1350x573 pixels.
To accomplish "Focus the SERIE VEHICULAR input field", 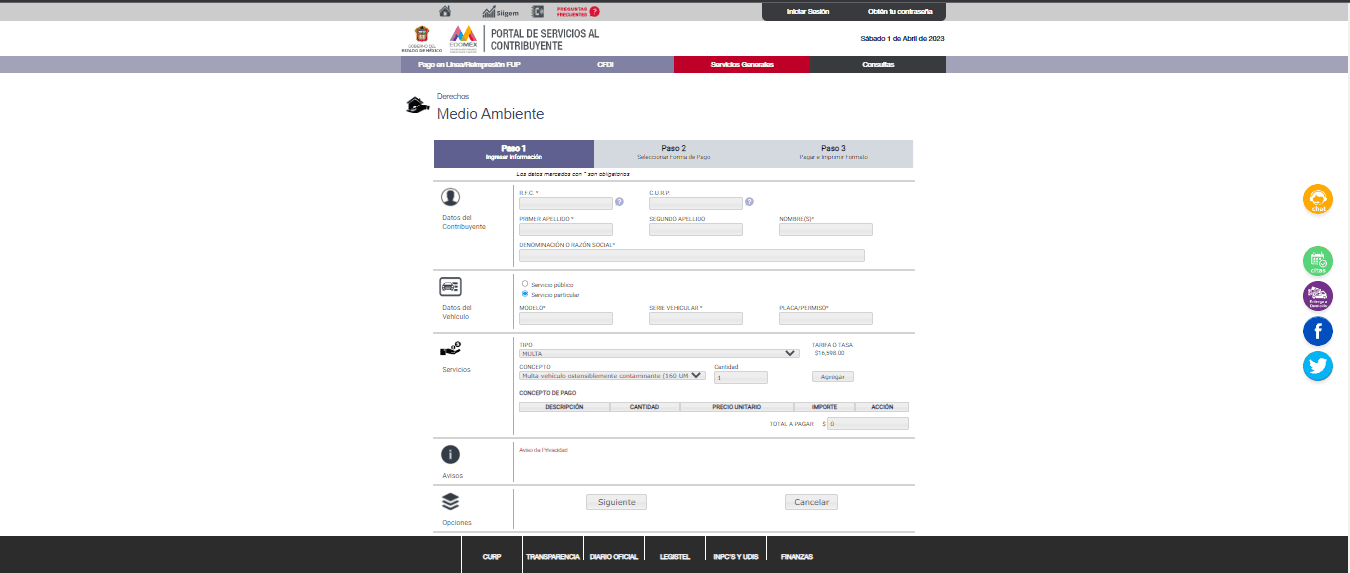I will click(x=696, y=319).
